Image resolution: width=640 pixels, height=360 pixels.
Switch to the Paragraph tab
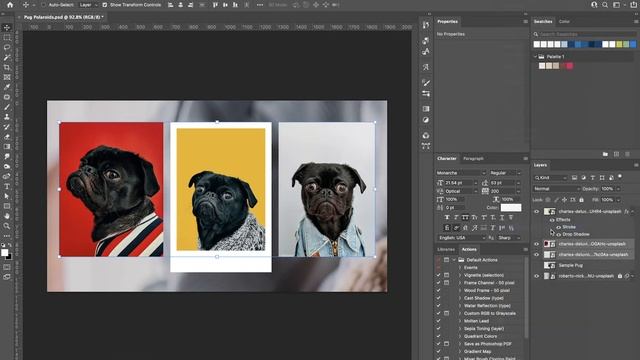pyautogui.click(x=473, y=158)
